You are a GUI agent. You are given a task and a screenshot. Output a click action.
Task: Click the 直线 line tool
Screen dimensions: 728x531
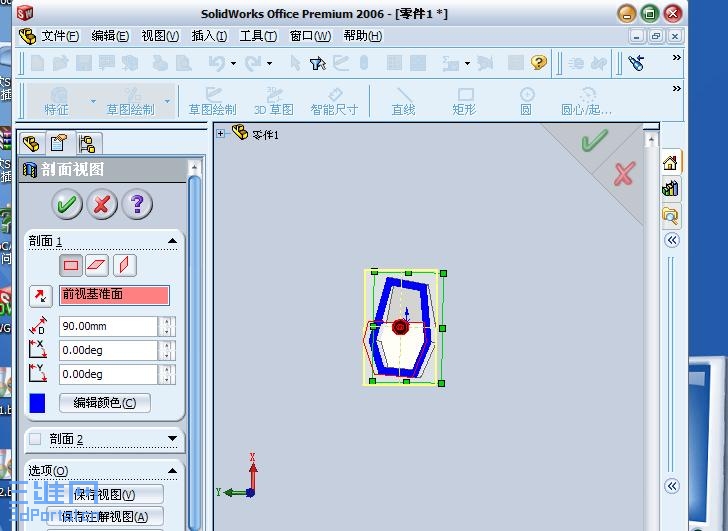point(403,101)
